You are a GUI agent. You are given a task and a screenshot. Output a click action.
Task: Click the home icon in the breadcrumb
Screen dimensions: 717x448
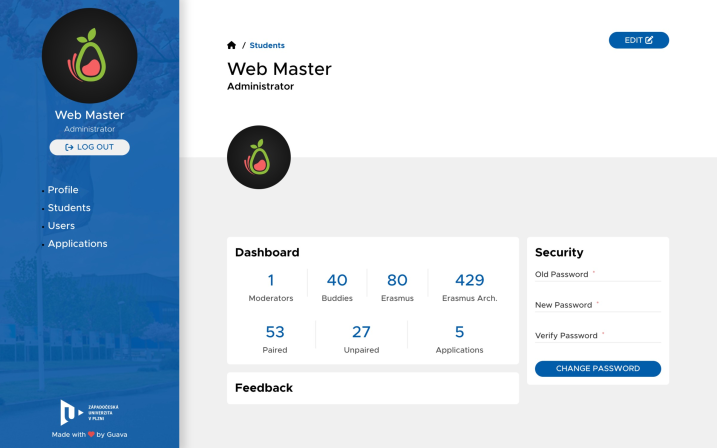pyautogui.click(x=231, y=45)
